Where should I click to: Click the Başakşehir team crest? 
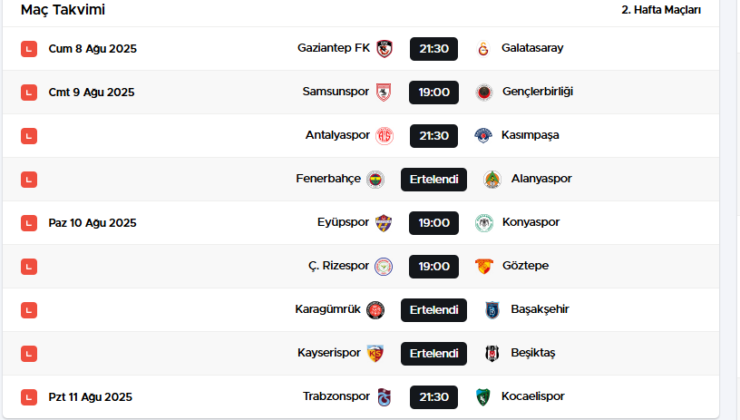(x=492, y=310)
